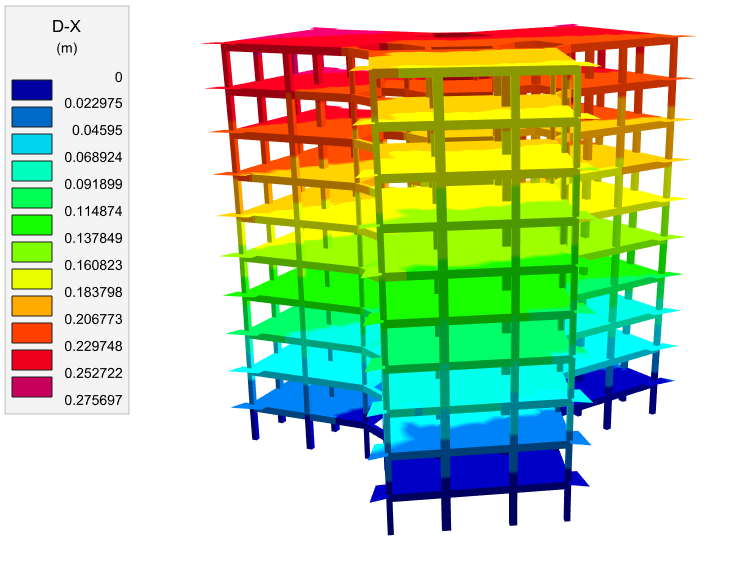The image size is (738, 561).
Task: Select the medium blue swatch above 0.022975
Action: (31, 116)
